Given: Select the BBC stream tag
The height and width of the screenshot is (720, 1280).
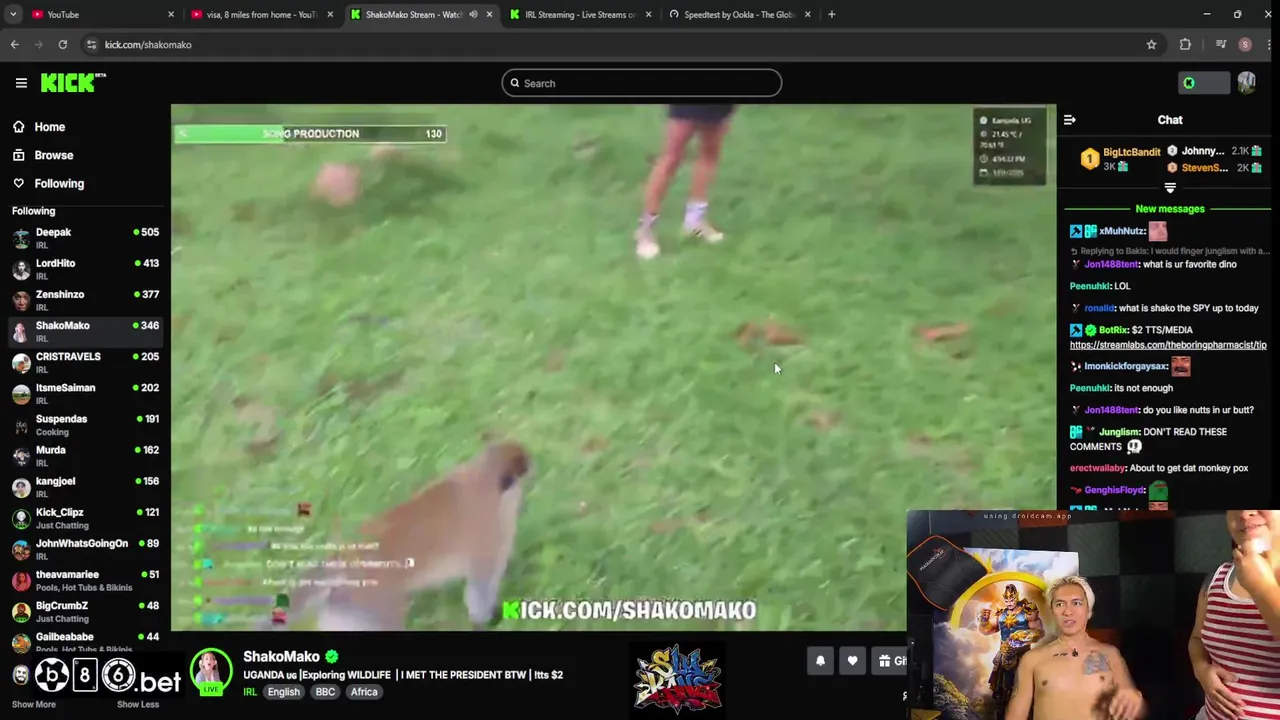Looking at the screenshot, I should (325, 692).
